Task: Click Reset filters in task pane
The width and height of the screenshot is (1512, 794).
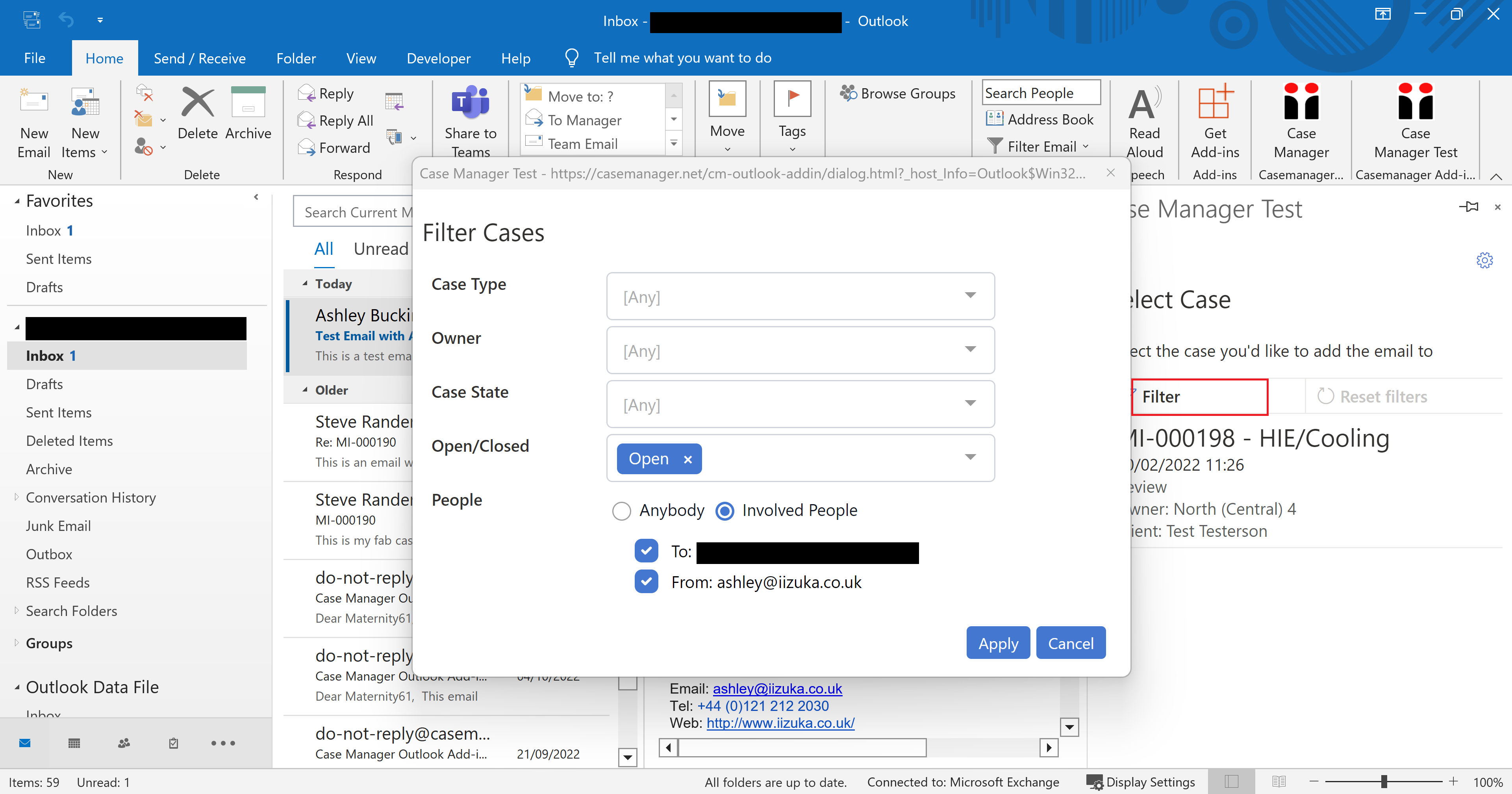Action: pos(1372,397)
